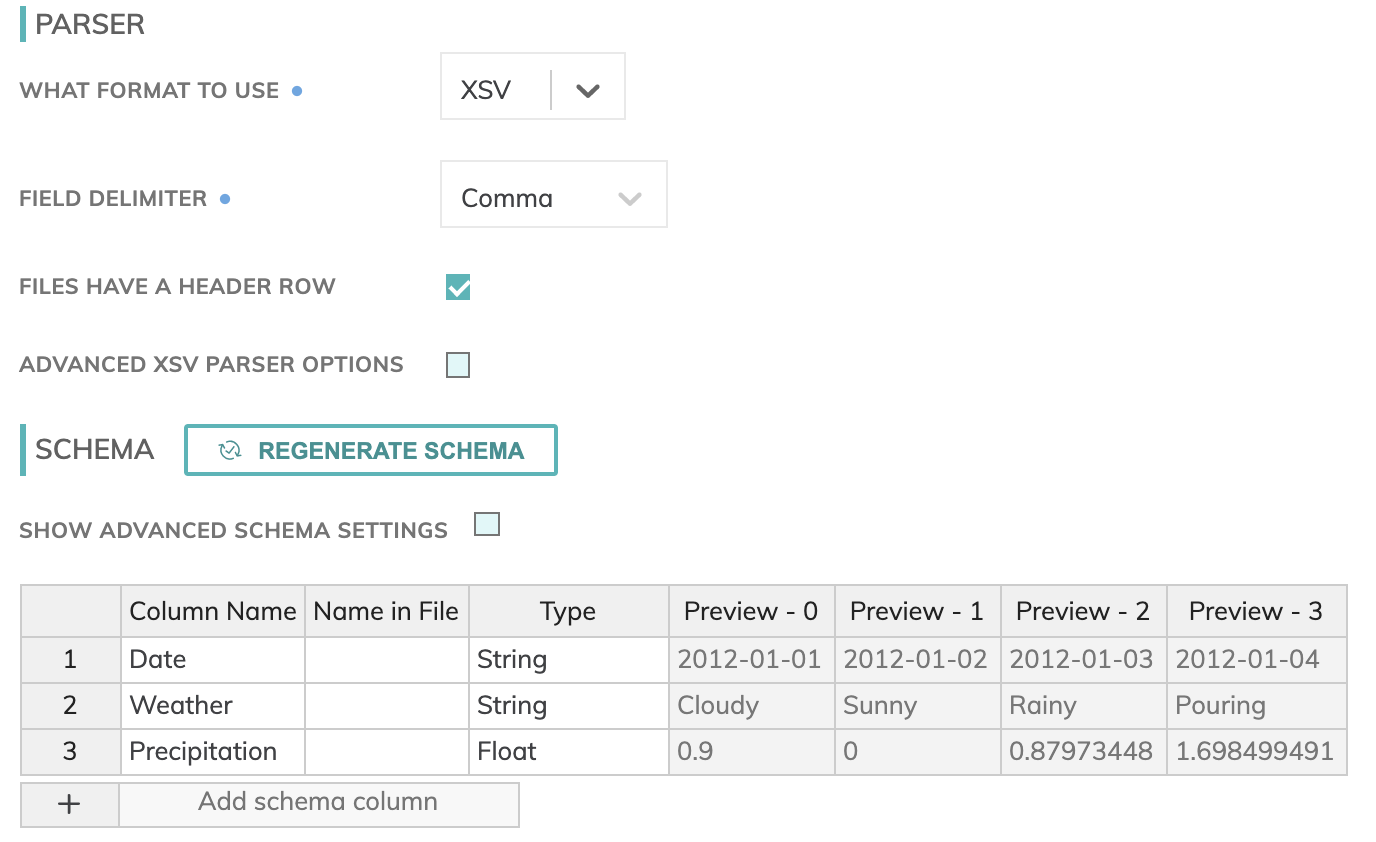This screenshot has width=1376, height=842.
Task: Click the info dot beside What Format To Use
Action: tap(297, 91)
